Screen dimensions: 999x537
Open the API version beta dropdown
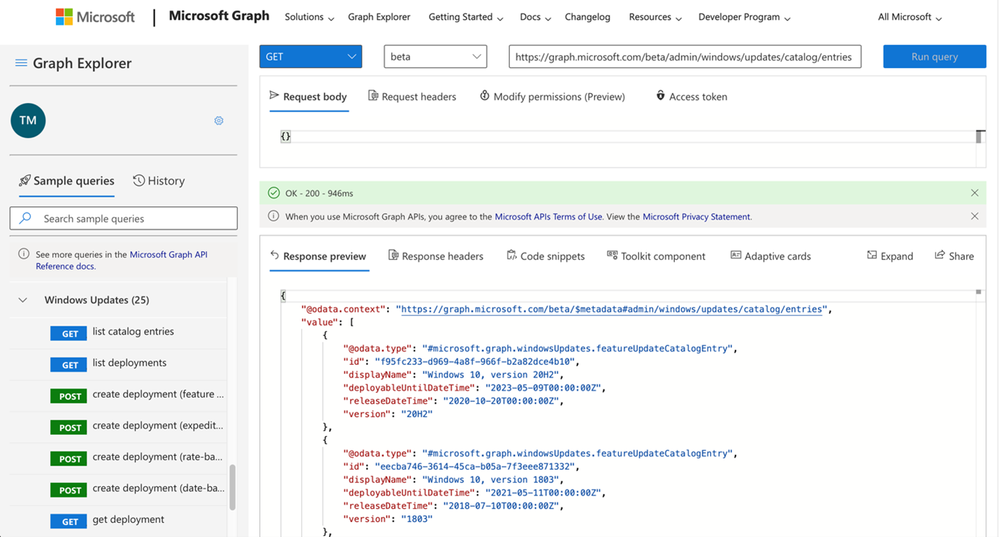(435, 57)
